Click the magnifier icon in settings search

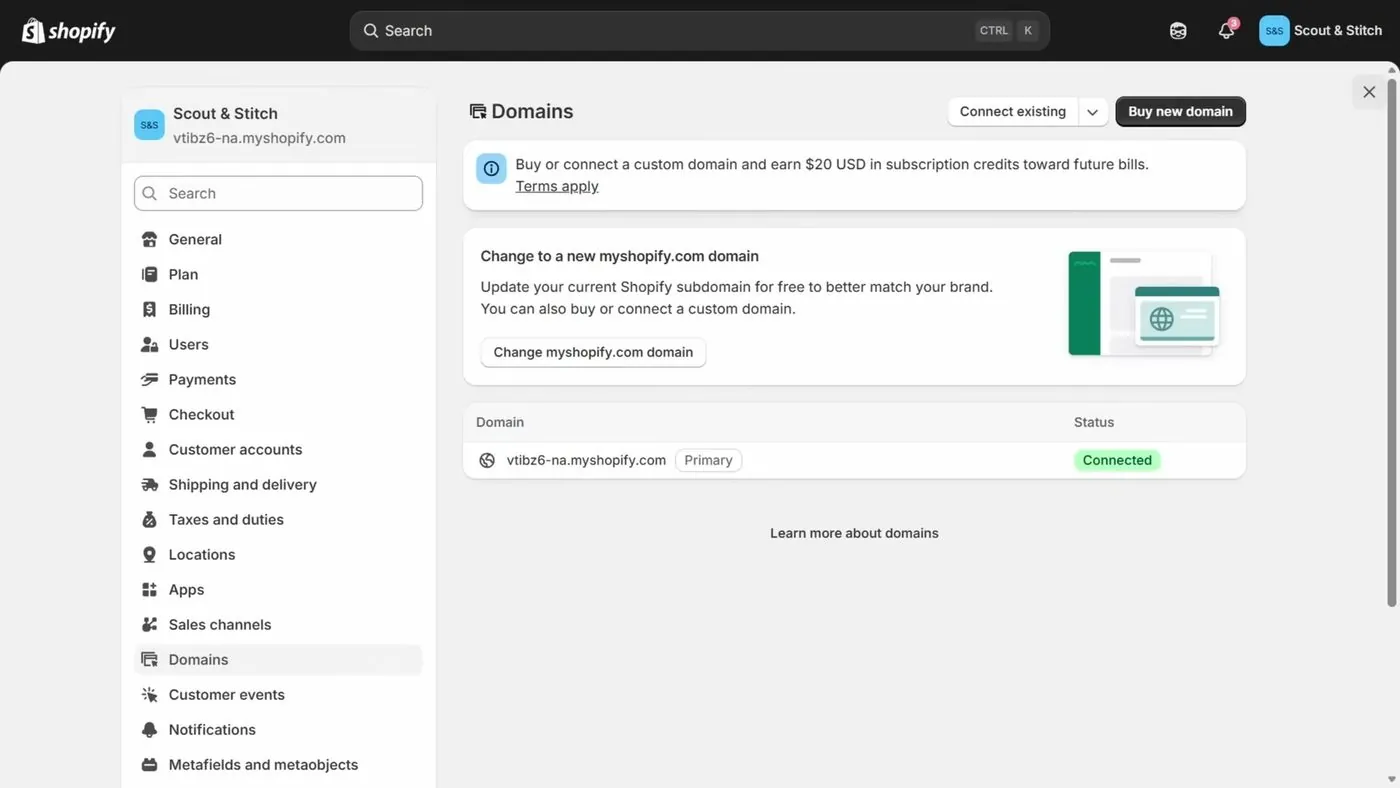coord(150,194)
